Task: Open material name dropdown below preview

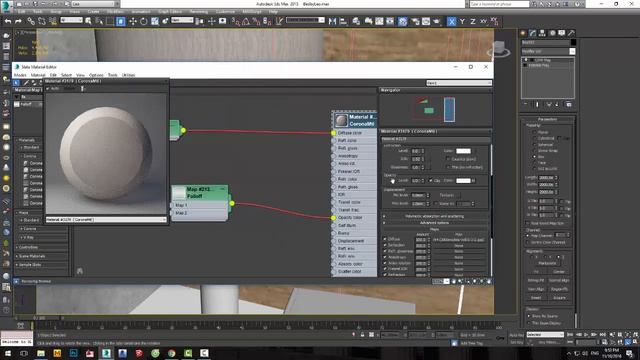Action: click(106, 220)
